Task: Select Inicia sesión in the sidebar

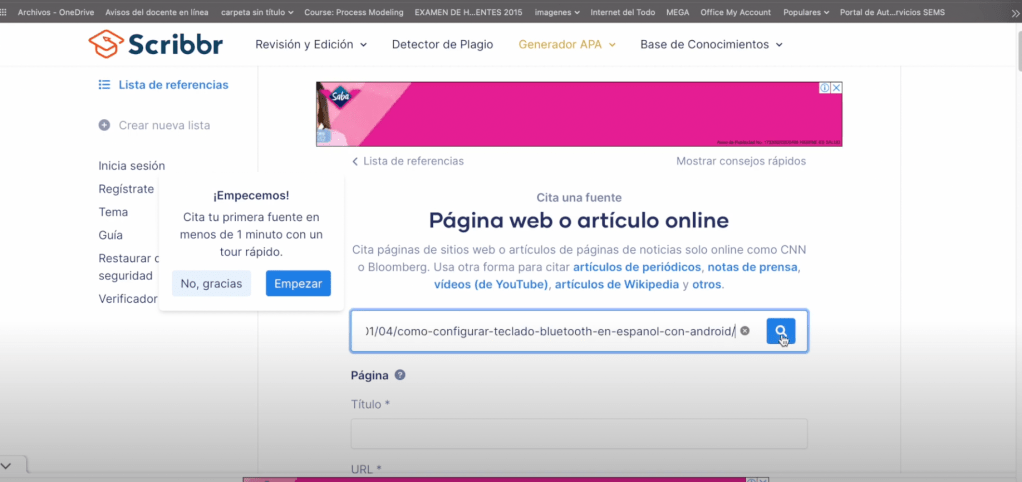Action: (x=131, y=166)
